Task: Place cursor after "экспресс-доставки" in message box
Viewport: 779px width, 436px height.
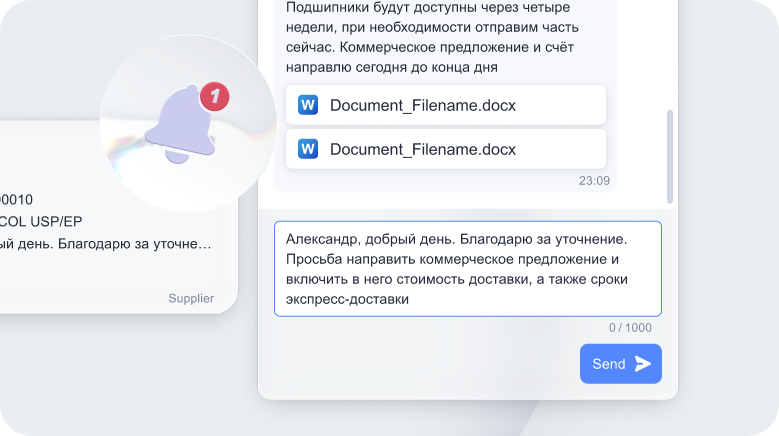Action: [x=412, y=299]
